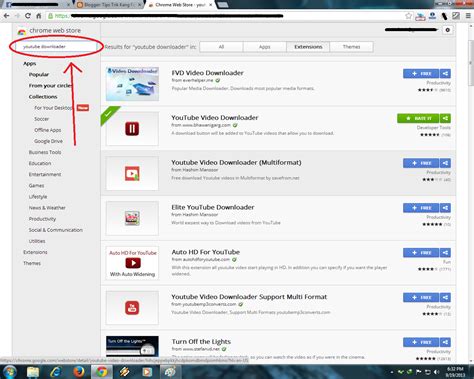
Task: Share Elite YouTube Downloader via share icon
Action: point(445,208)
